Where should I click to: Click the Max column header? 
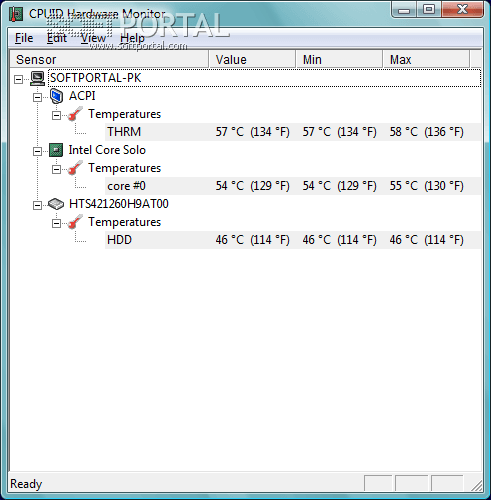coord(426,60)
